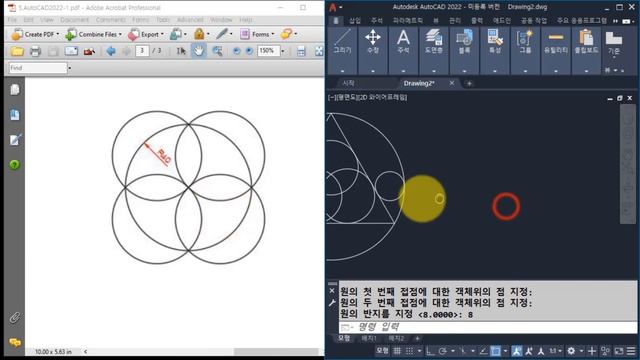Toggle the MODEL (모형) space button in status bar

[382, 351]
